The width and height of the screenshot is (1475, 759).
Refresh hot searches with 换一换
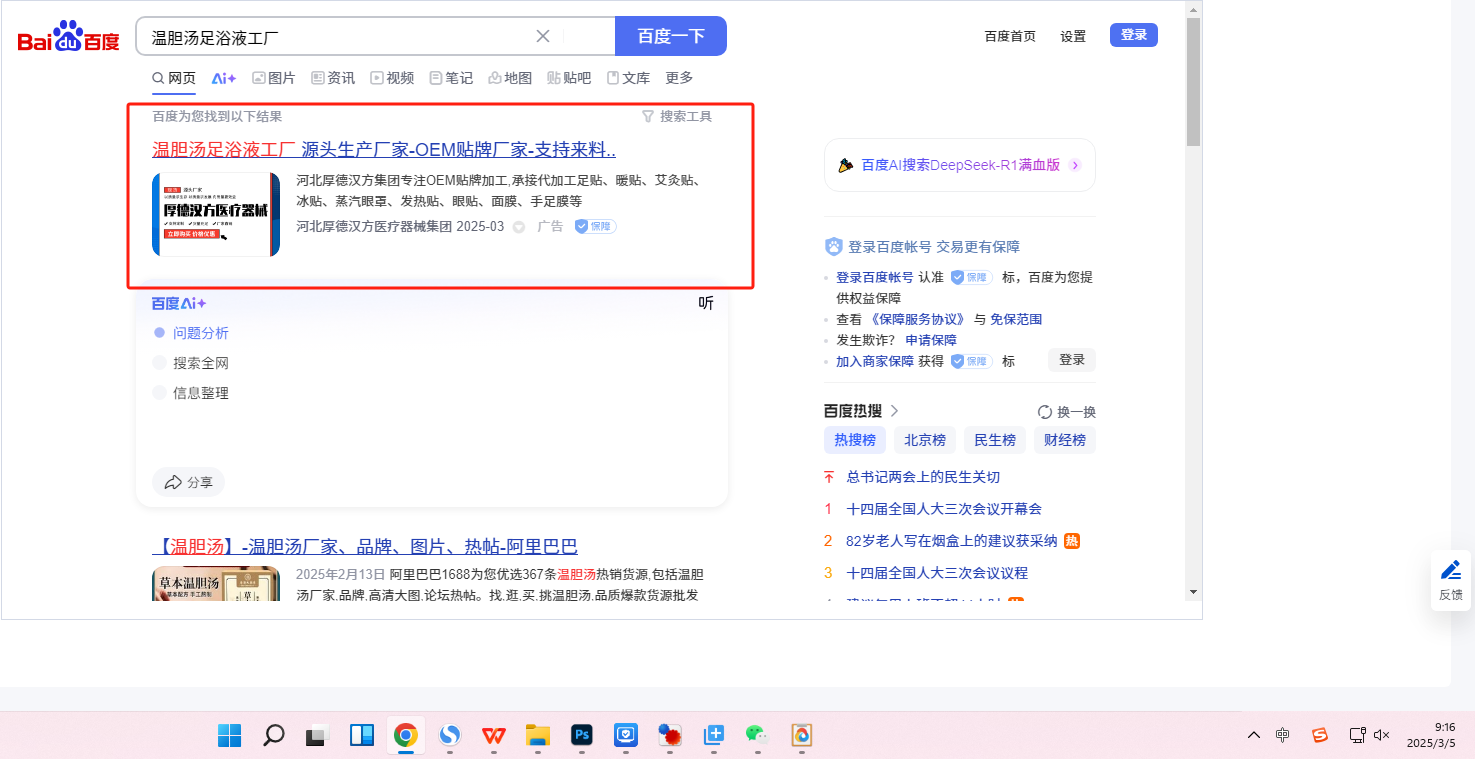click(1067, 412)
